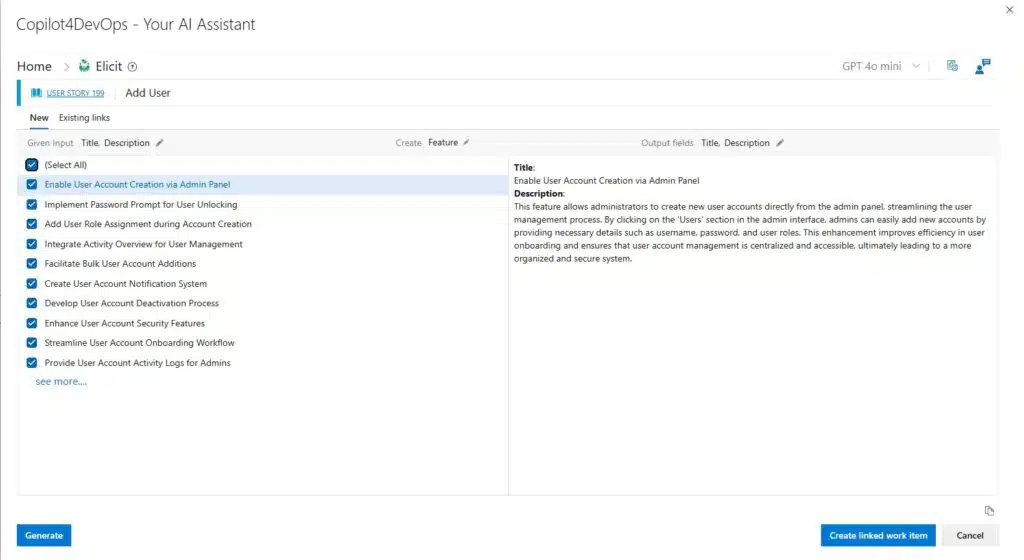
Task: Toggle the Select All checkbox
Action: tap(32, 165)
